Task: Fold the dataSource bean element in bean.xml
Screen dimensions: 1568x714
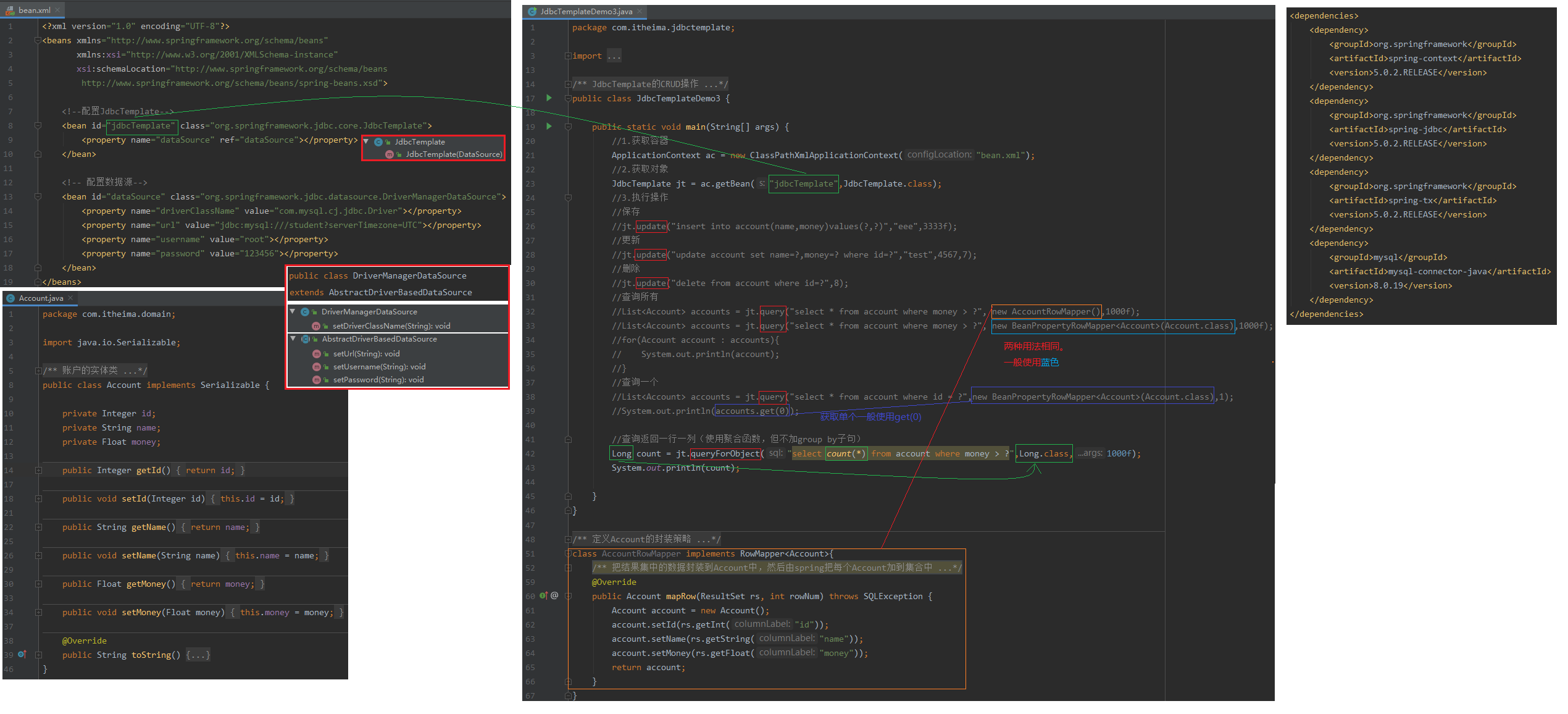Action: coord(38,197)
